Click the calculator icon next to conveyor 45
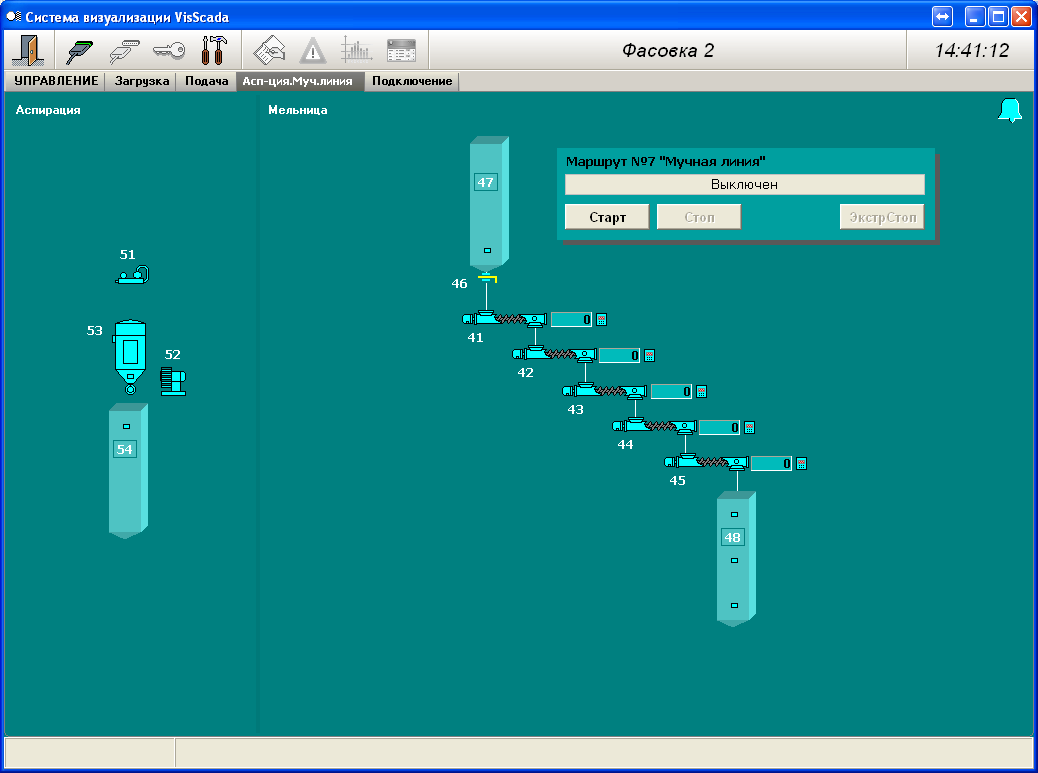The width and height of the screenshot is (1038, 773). pyautogui.click(x=801, y=464)
